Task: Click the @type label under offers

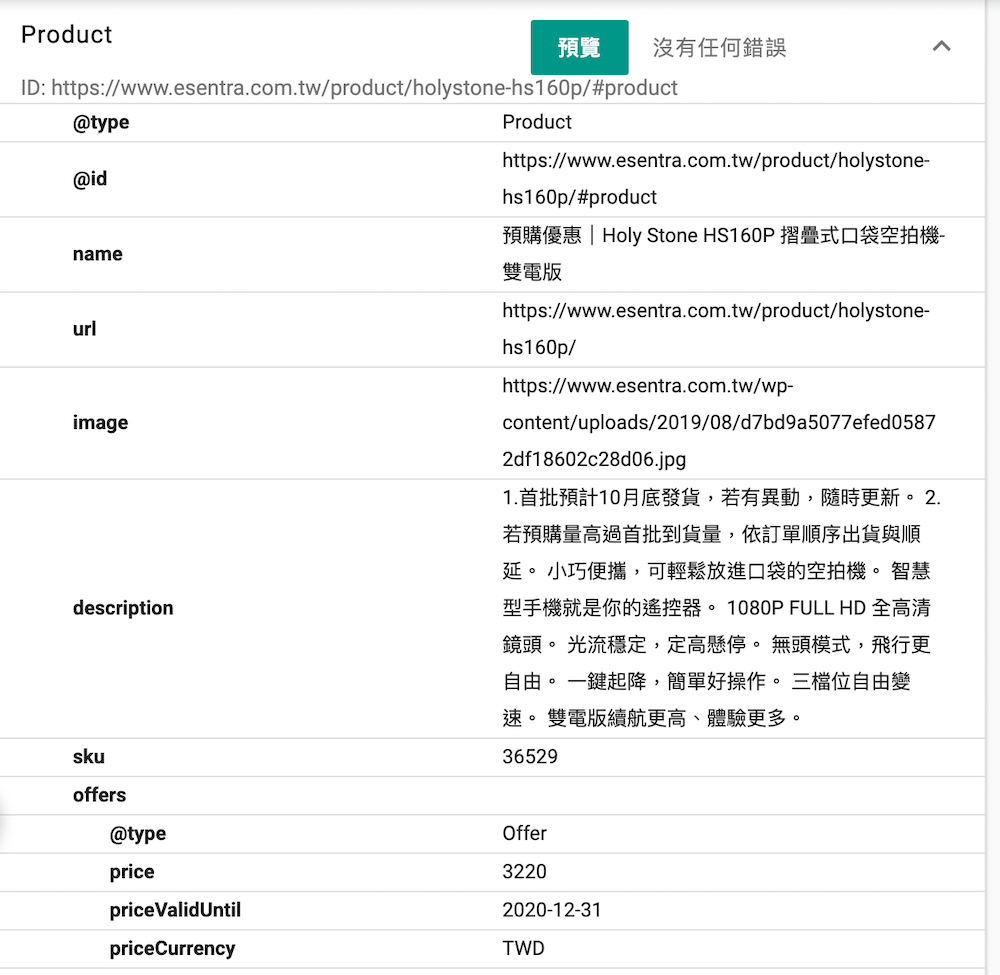Action: pyautogui.click(x=138, y=834)
